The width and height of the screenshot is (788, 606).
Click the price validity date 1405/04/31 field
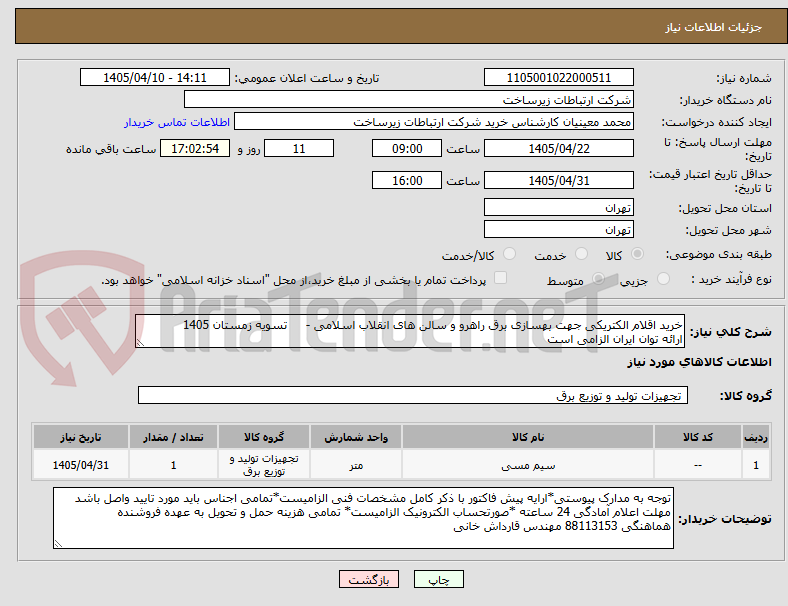pos(558,180)
